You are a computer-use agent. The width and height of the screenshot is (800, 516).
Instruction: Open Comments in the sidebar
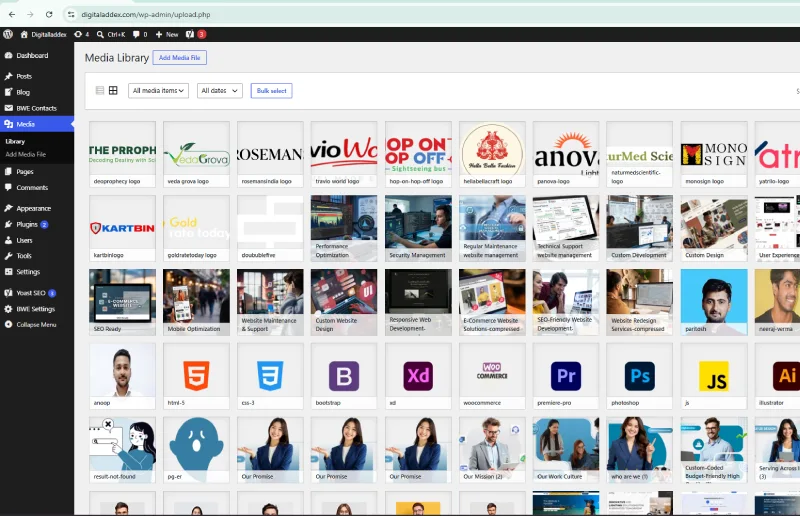click(32, 187)
